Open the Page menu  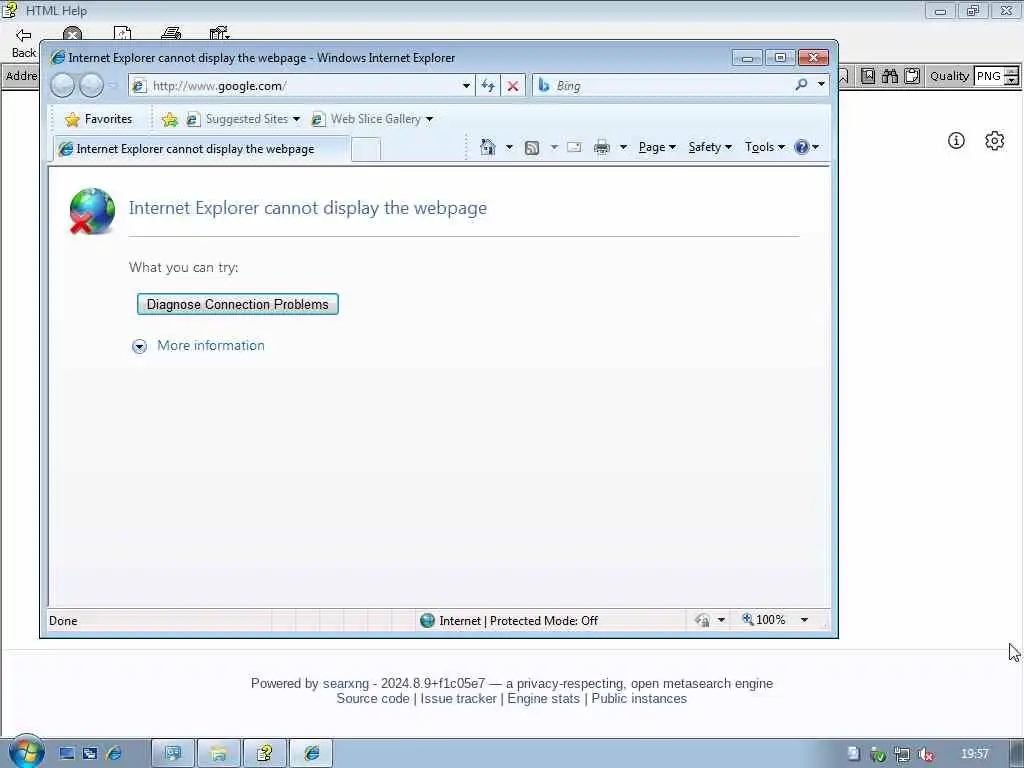(656, 147)
